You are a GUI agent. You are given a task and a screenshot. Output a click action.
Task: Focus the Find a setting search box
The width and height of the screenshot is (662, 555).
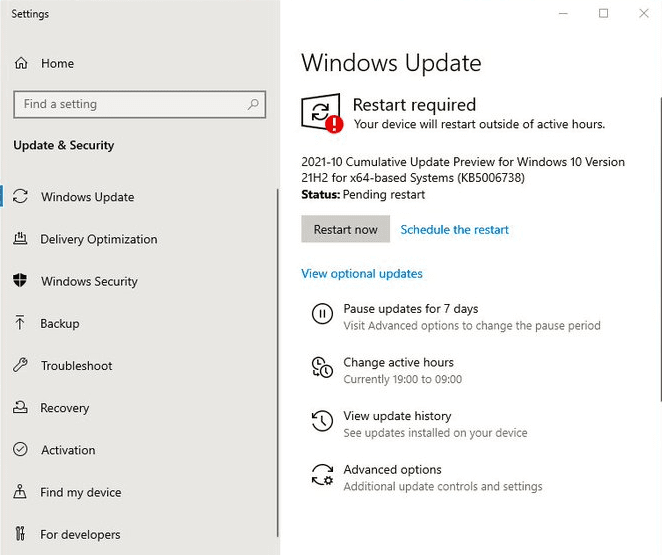[x=139, y=104]
